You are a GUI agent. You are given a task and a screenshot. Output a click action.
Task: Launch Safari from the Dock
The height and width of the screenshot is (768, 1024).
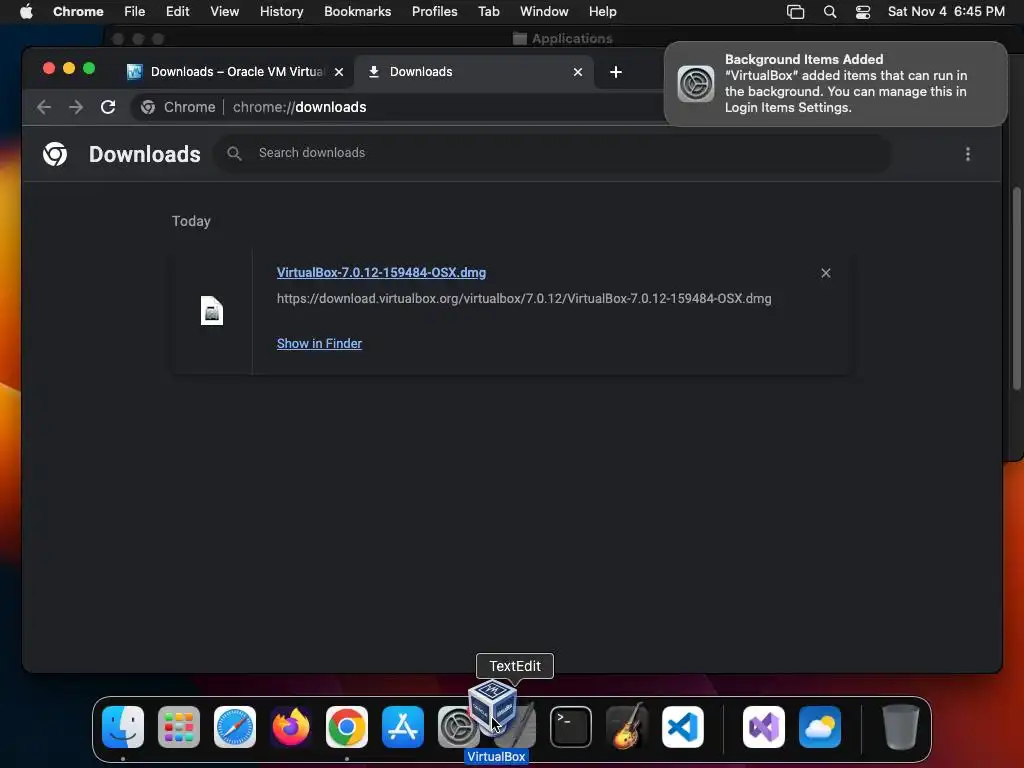pos(235,727)
